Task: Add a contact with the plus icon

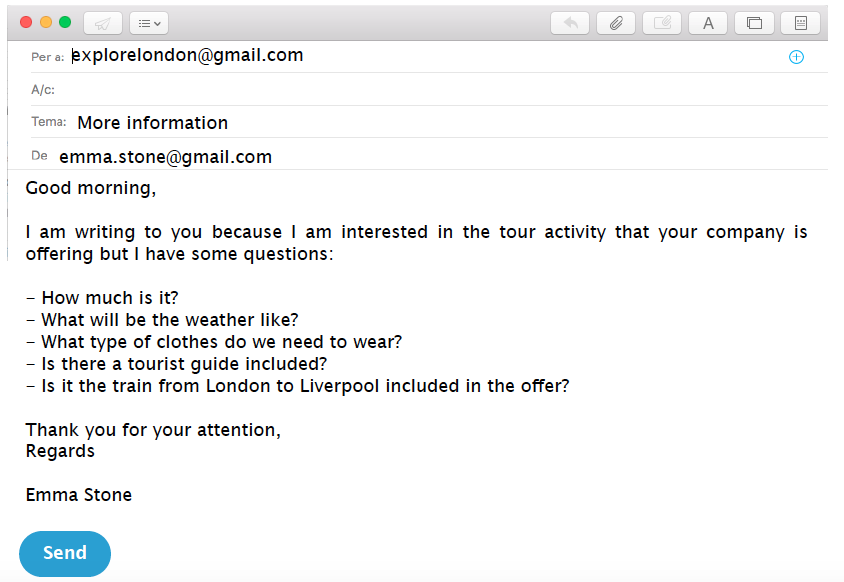Action: click(796, 57)
